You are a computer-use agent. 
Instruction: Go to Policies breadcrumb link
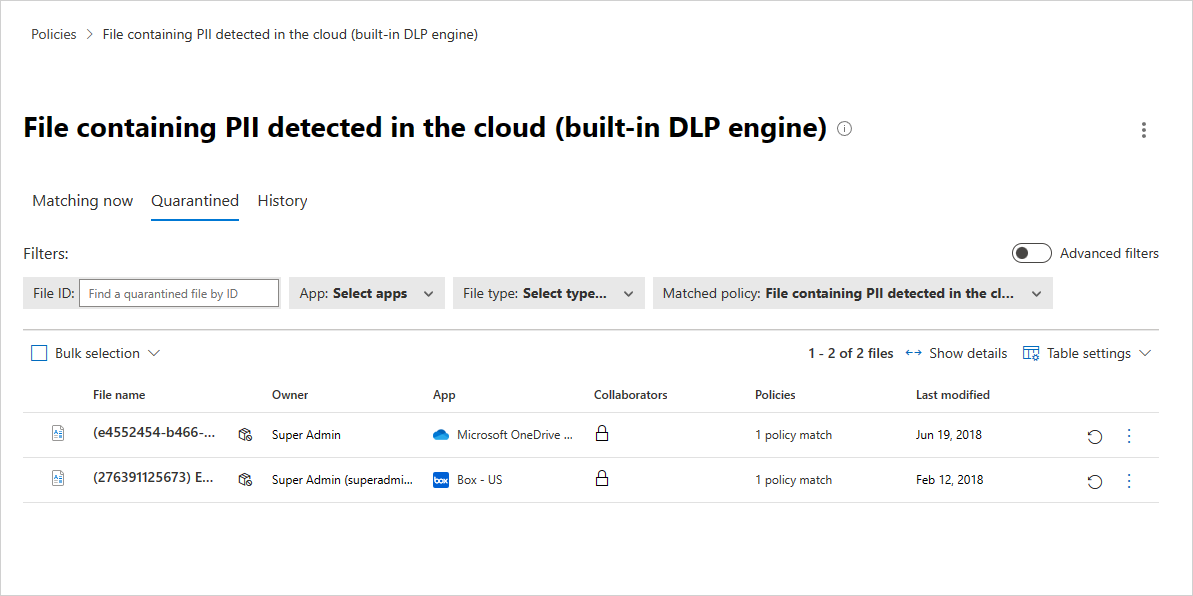tap(53, 34)
